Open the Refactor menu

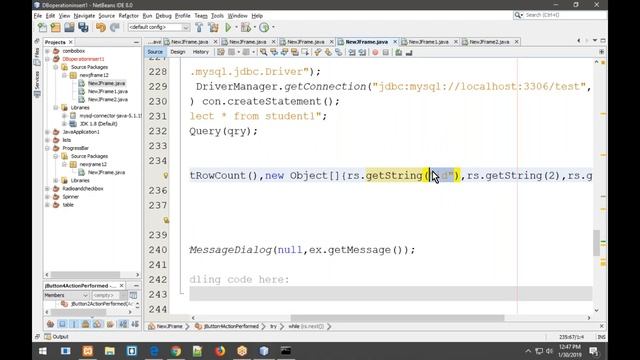(129, 16)
